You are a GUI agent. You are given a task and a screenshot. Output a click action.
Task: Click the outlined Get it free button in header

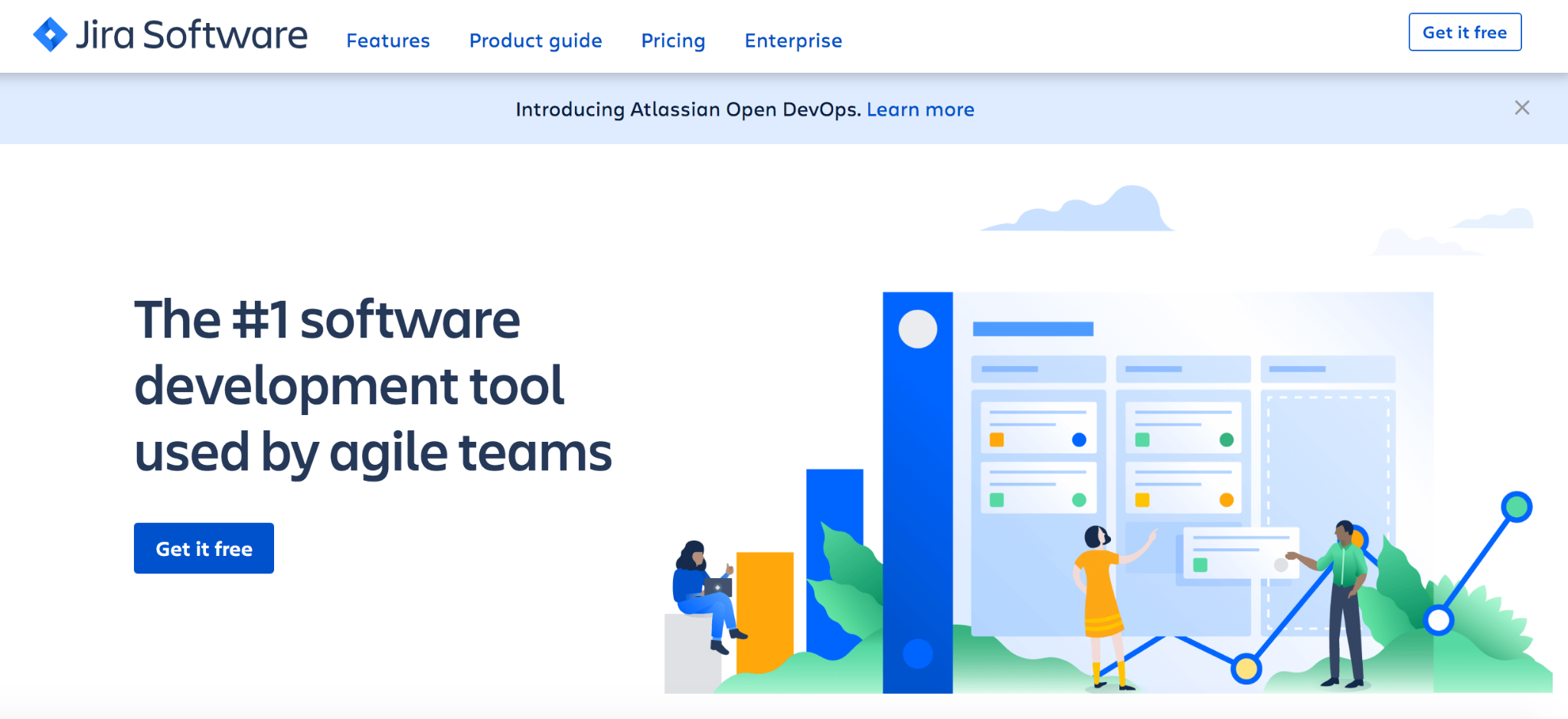tap(1465, 32)
